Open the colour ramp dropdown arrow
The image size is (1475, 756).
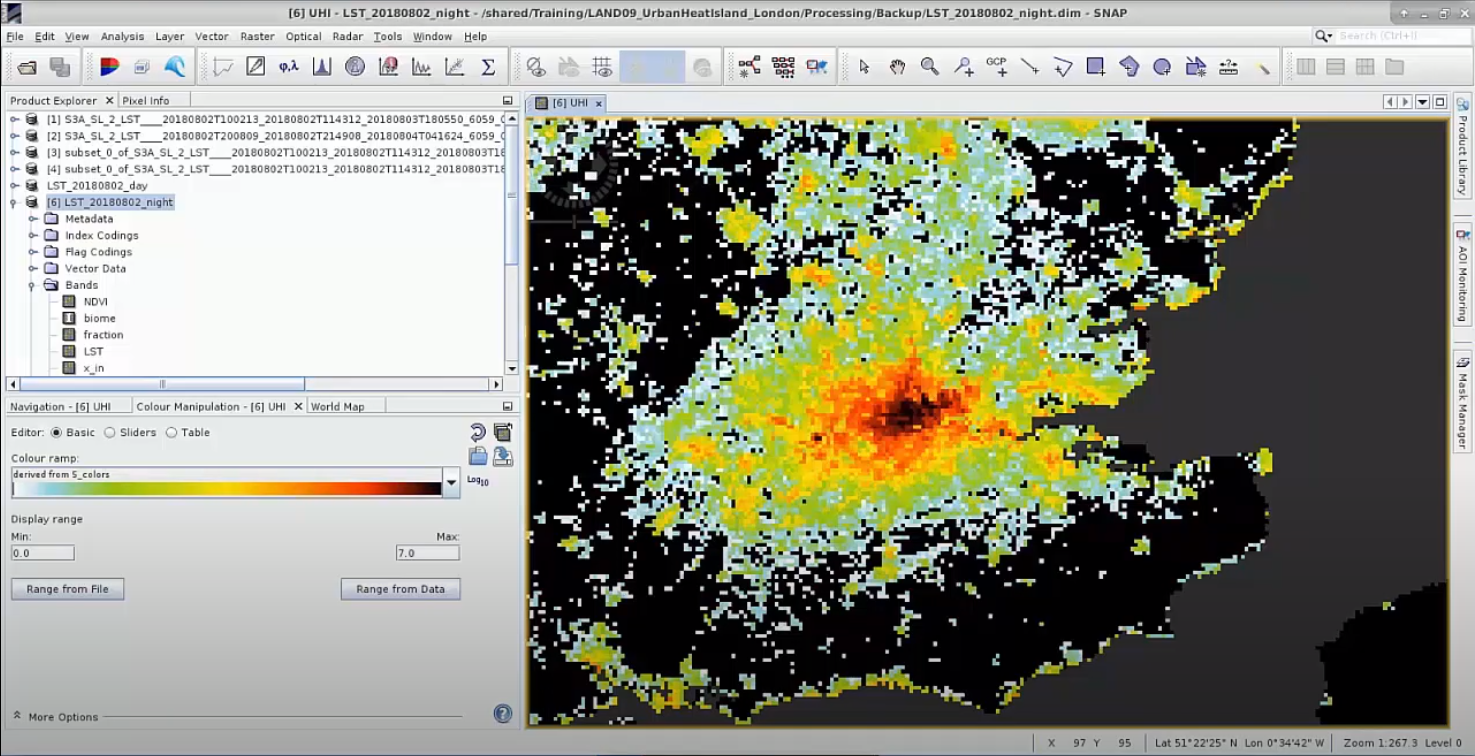[x=451, y=482]
